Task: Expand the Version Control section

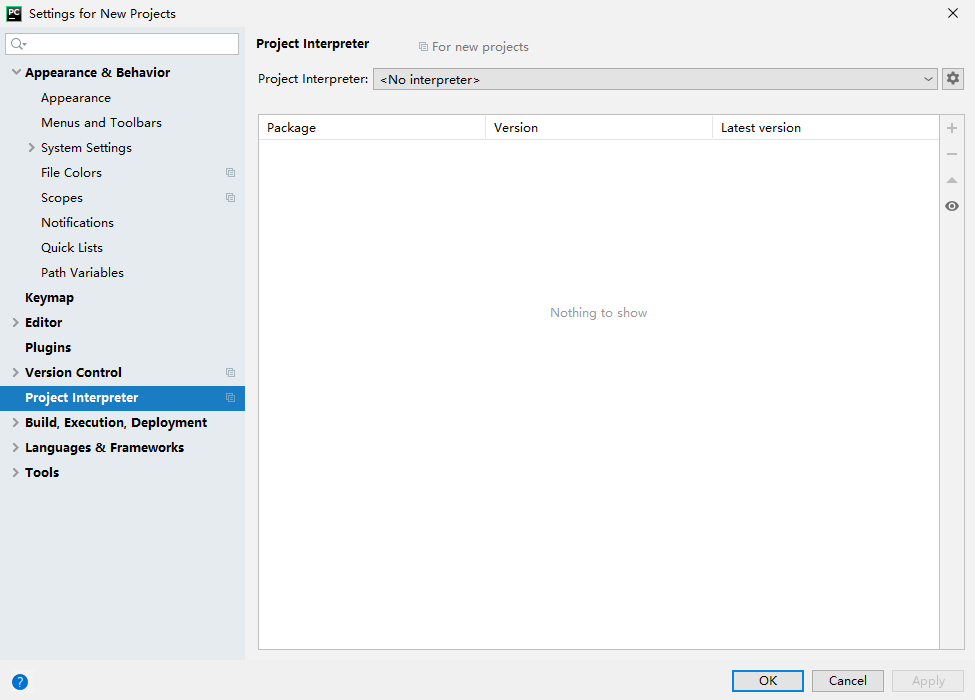Action: point(16,372)
